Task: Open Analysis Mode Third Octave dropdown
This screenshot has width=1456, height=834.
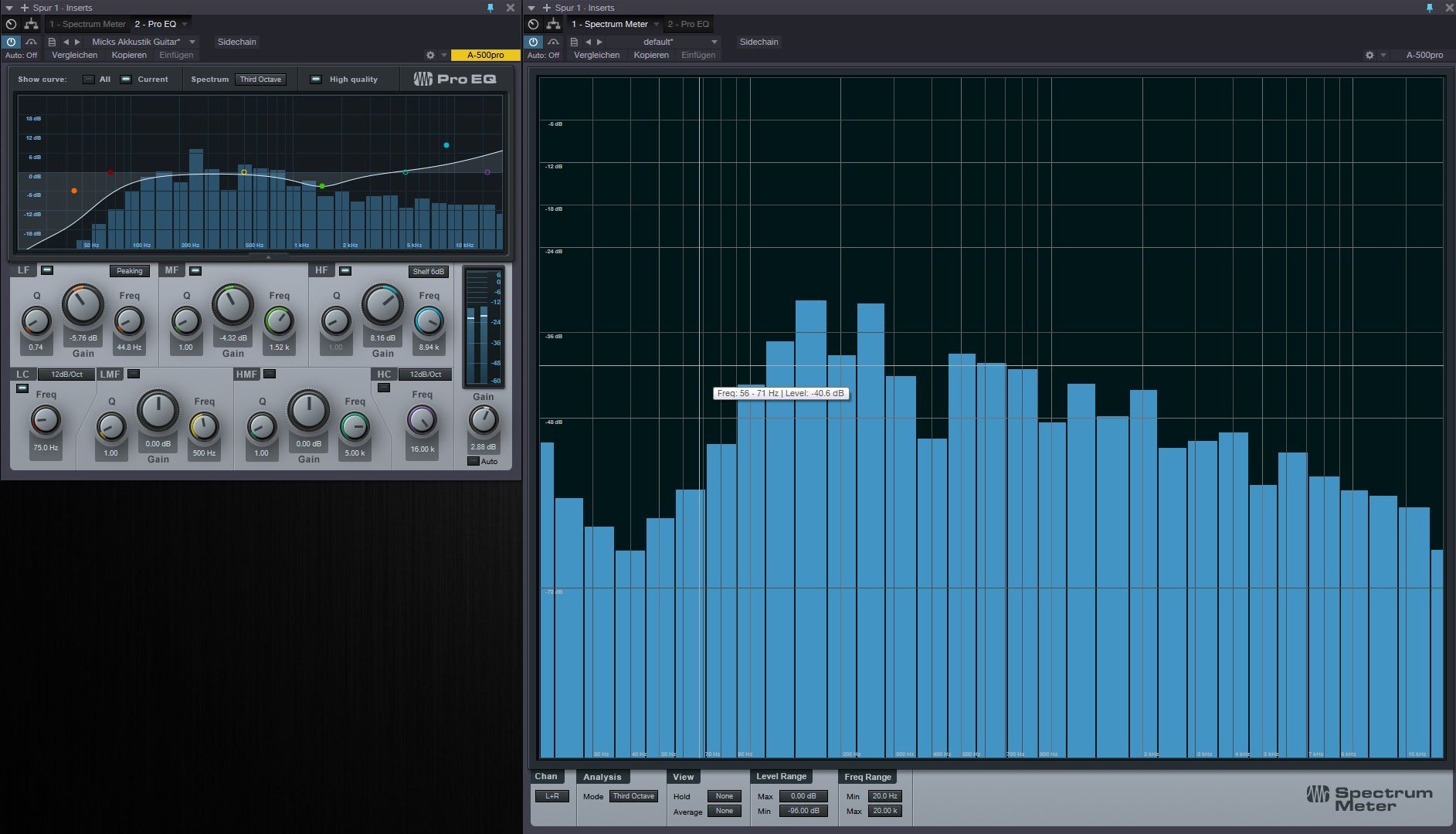Action: click(x=633, y=796)
